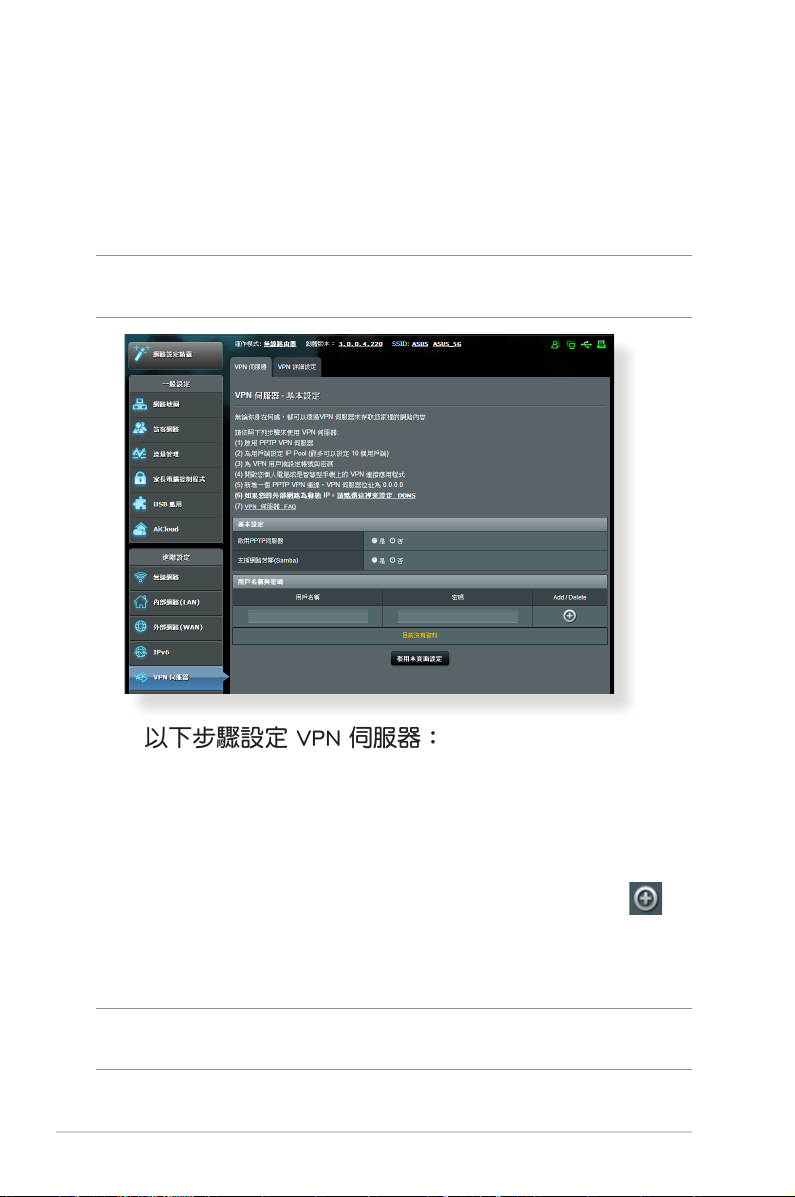This screenshot has height=1197, width=795.
Task: Select 是 for enabling the PPTP server
Action: pos(374,540)
